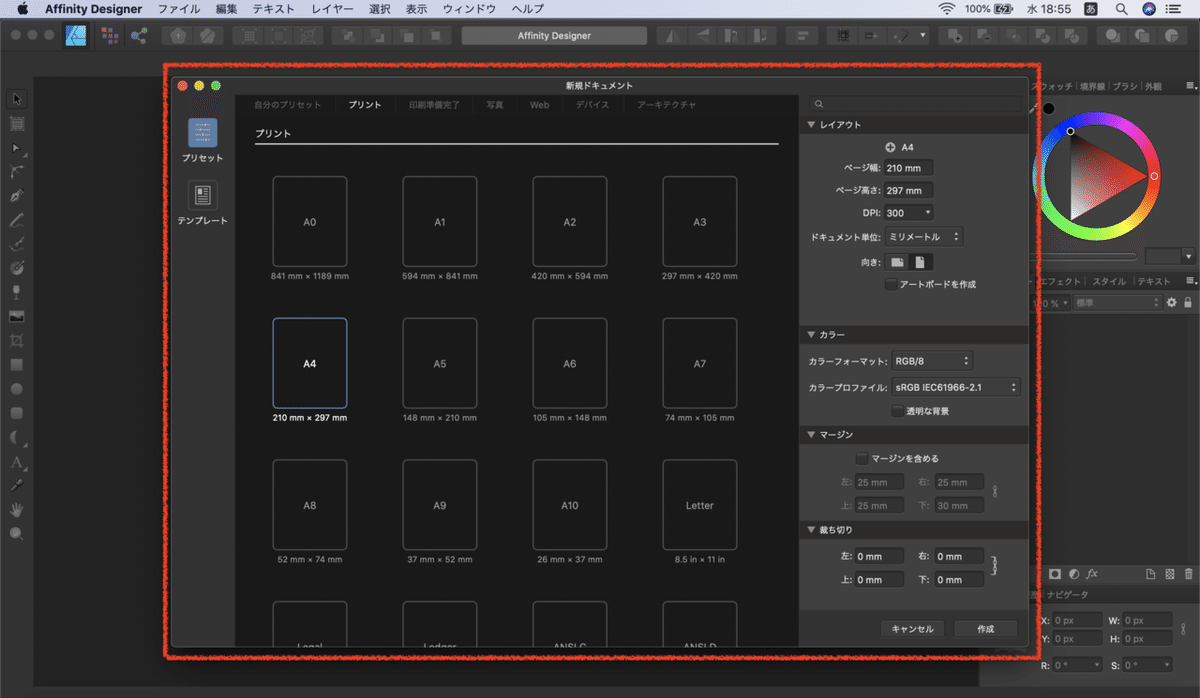Add custom preset plus button next to A4
Image resolution: width=1200 pixels, height=698 pixels.
[x=891, y=147]
